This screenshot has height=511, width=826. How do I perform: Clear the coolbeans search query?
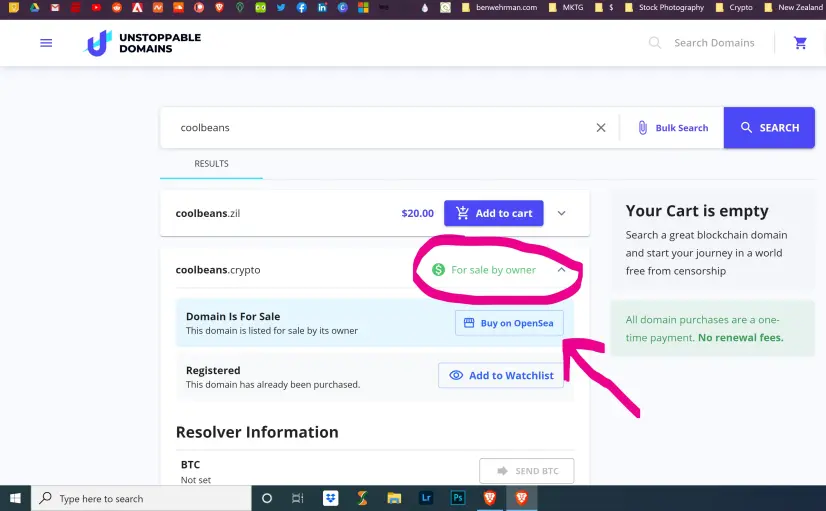[x=601, y=127]
